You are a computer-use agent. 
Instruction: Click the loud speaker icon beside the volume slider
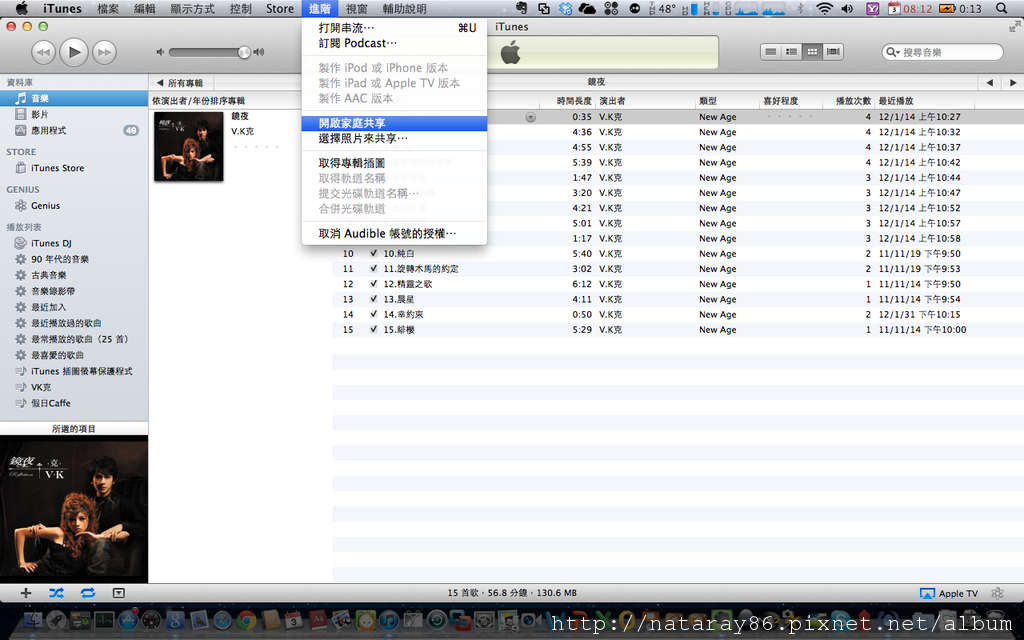point(259,52)
